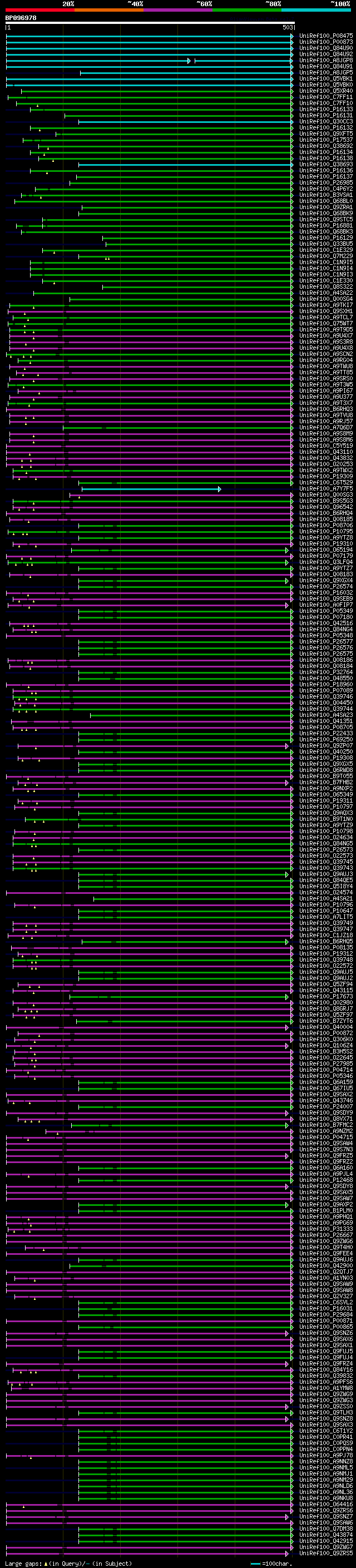Screen dimensions: 356x1568
Task: Select the UniRef100_C4P6Y2 label
Action: [x=326, y=189]
